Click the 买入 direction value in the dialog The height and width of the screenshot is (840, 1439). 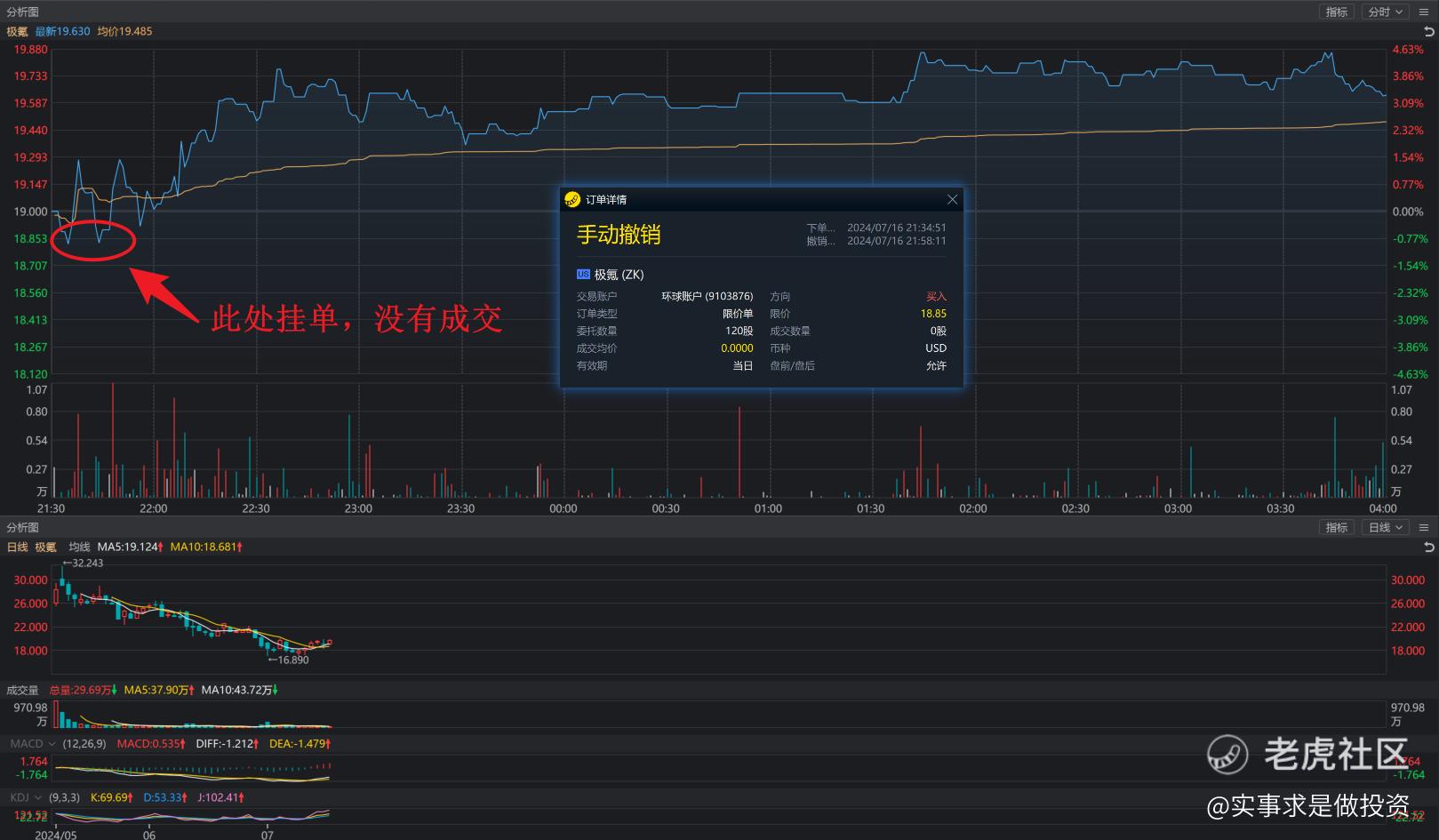pos(936,296)
